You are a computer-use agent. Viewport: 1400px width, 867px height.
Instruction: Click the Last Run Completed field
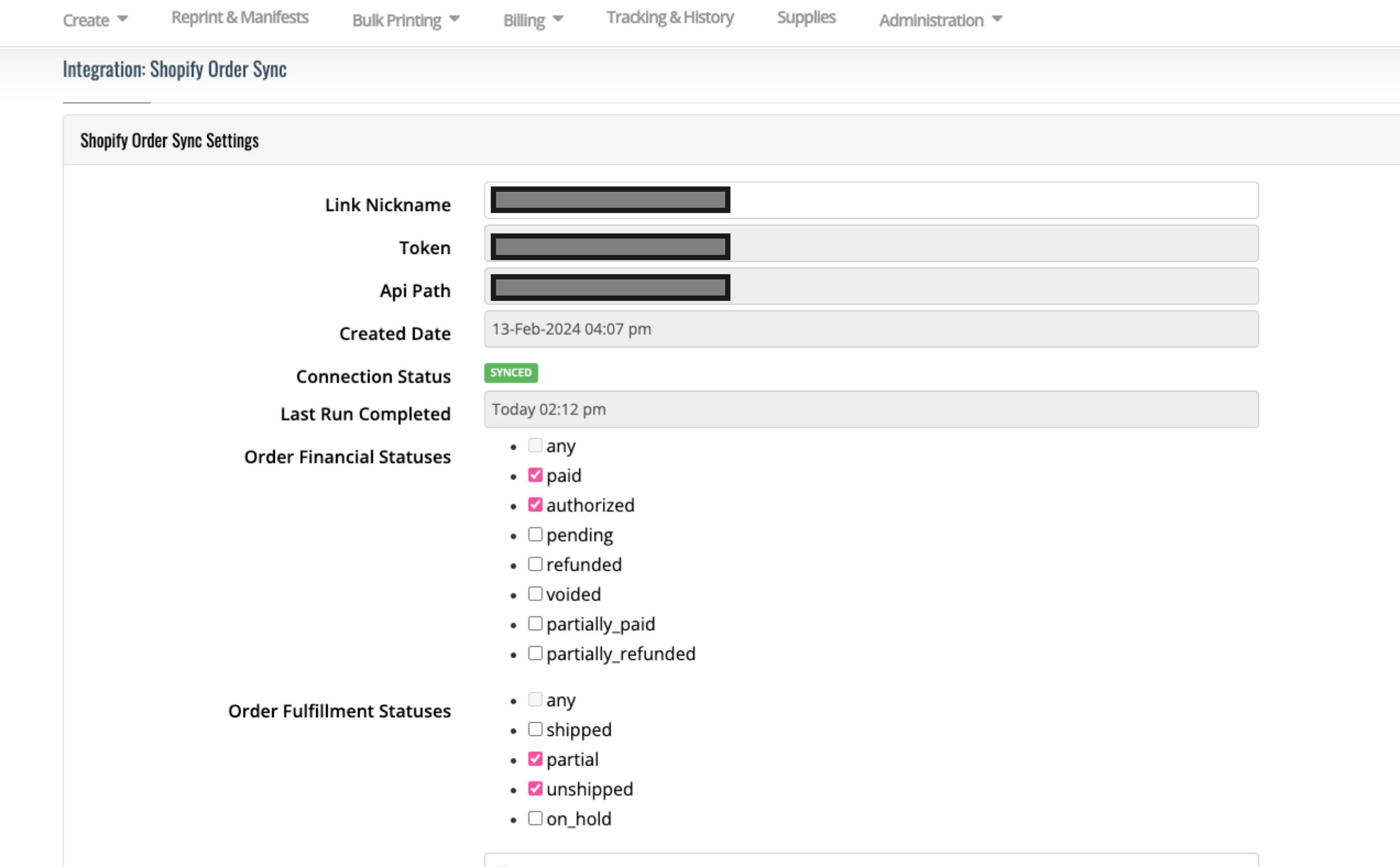pos(871,409)
